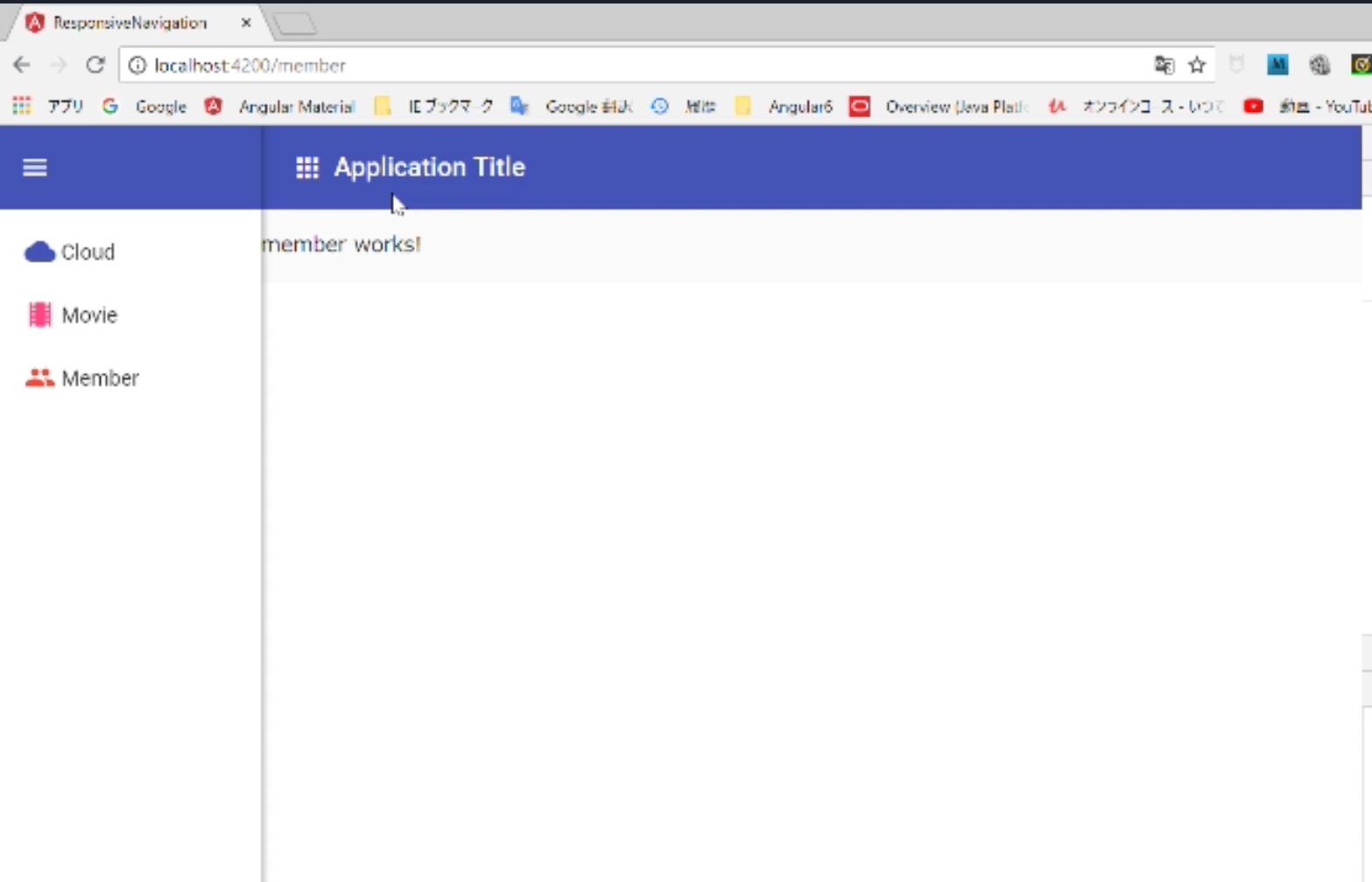Toggle the hamburger menu in the sidenav

35,167
